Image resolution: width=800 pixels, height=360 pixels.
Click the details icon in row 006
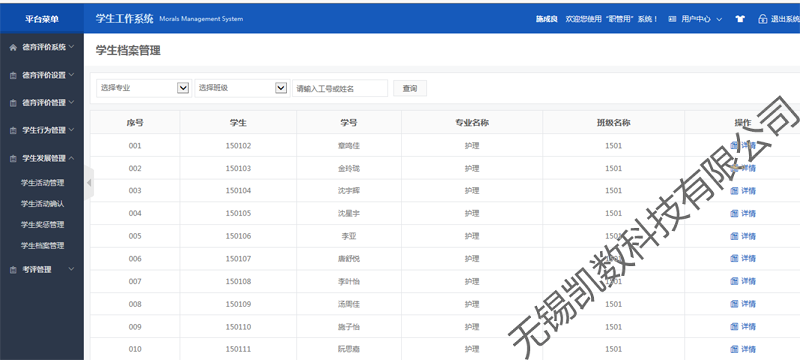[734, 259]
